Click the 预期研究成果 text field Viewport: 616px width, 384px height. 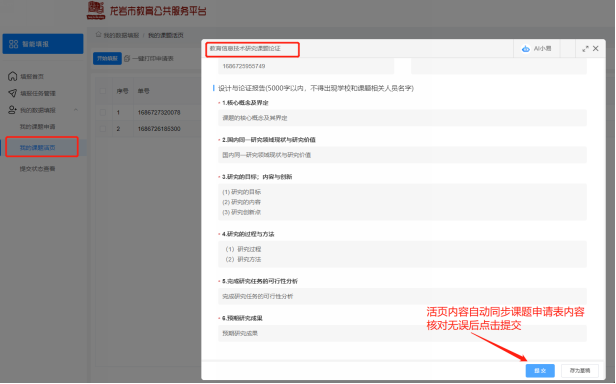click(x=402, y=333)
